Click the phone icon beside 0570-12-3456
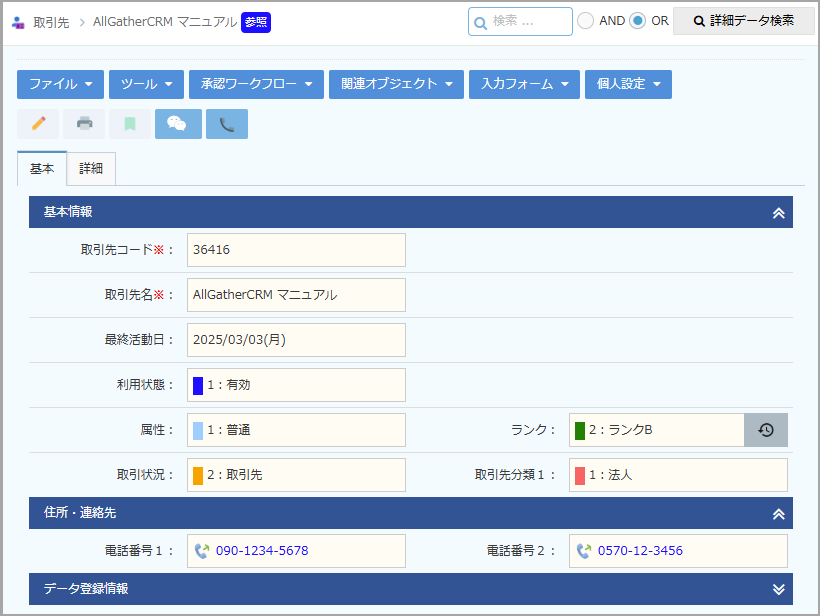The height and width of the screenshot is (616, 820). [x=584, y=551]
